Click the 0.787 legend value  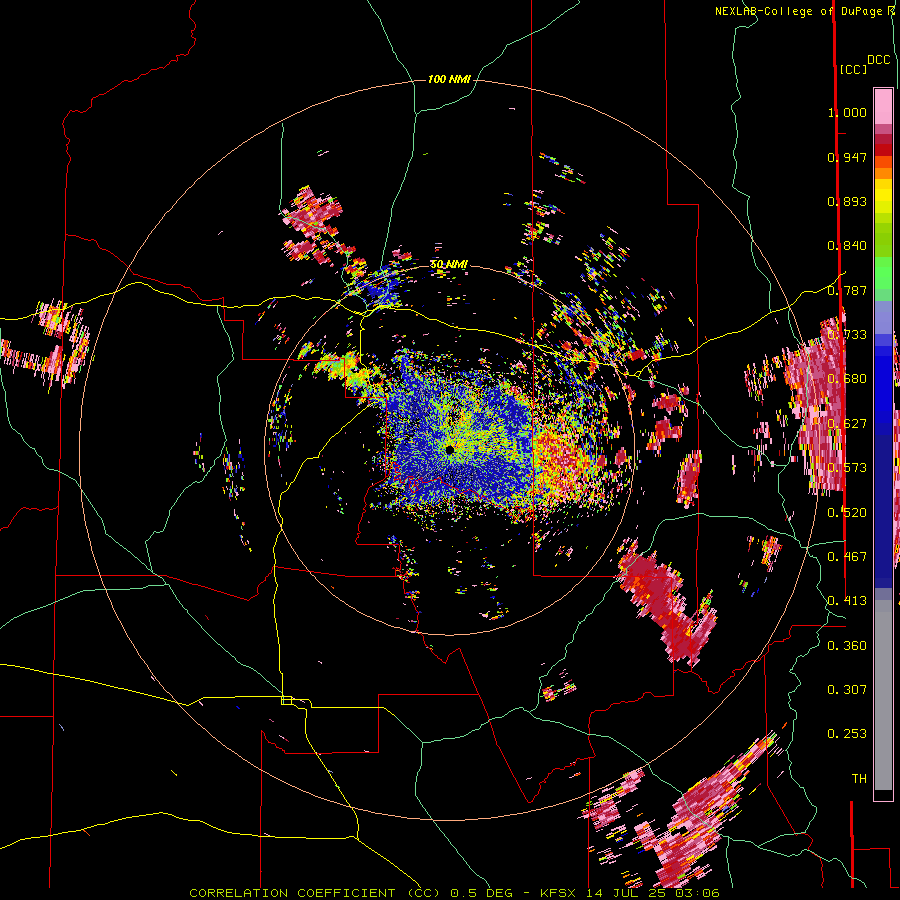pyautogui.click(x=847, y=290)
